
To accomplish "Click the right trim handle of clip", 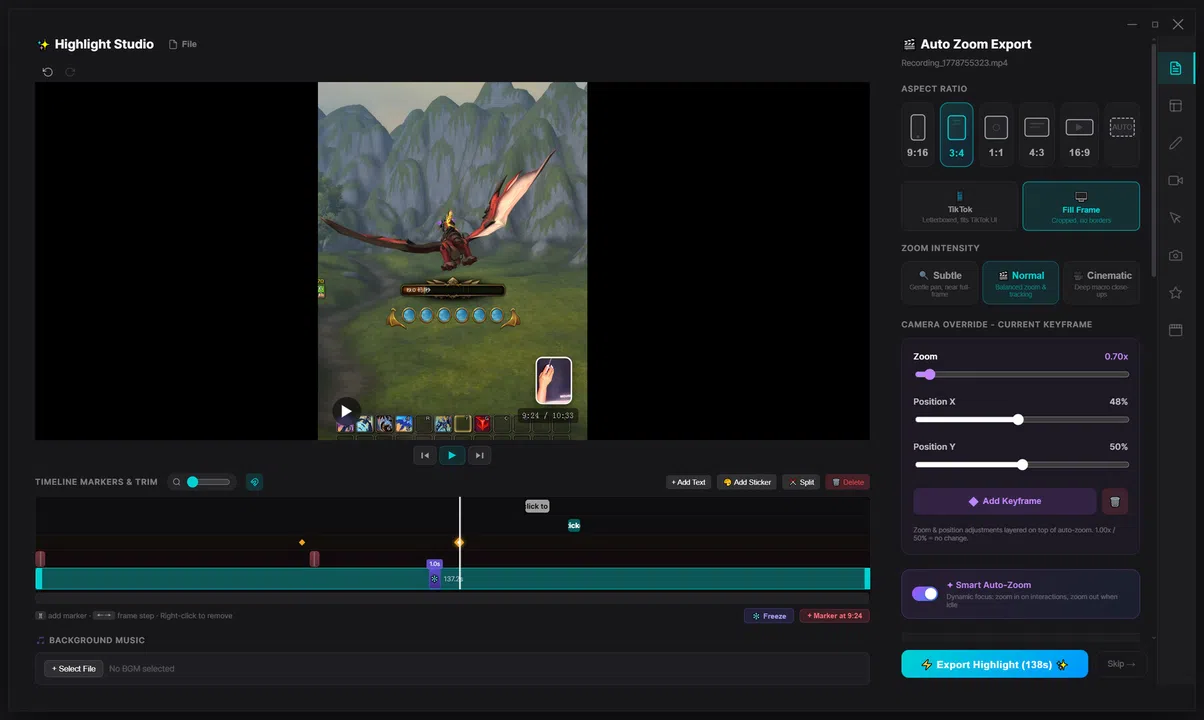I will click(867, 578).
